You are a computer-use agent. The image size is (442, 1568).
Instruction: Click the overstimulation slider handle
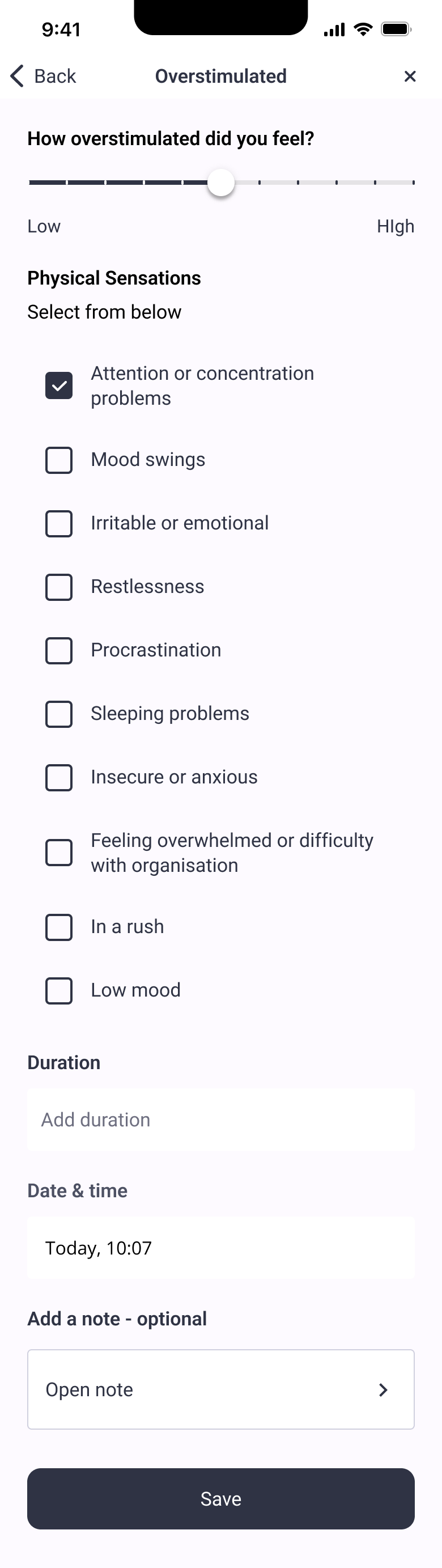coord(221,183)
